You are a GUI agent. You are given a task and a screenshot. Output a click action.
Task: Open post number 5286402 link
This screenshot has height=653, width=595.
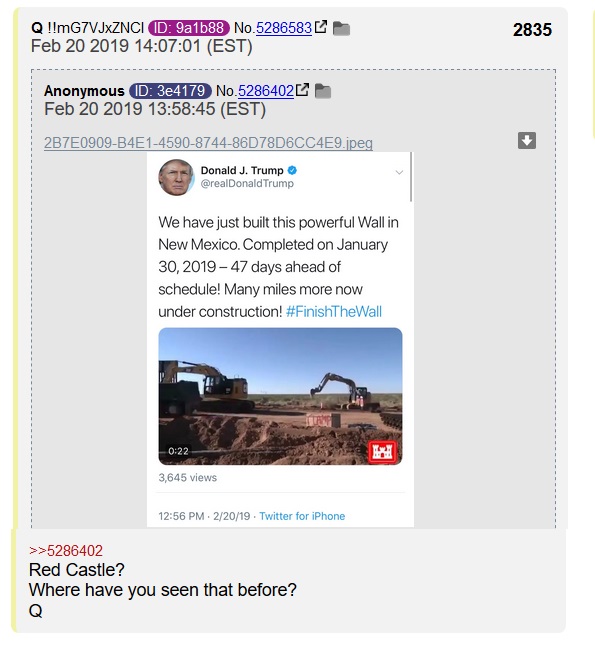click(266, 91)
